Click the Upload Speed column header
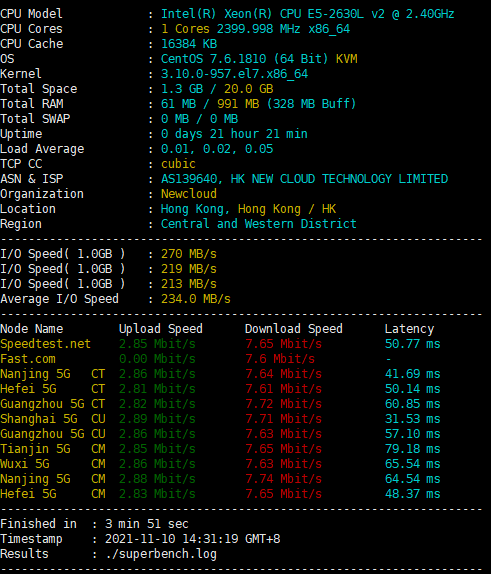 click(x=161, y=329)
